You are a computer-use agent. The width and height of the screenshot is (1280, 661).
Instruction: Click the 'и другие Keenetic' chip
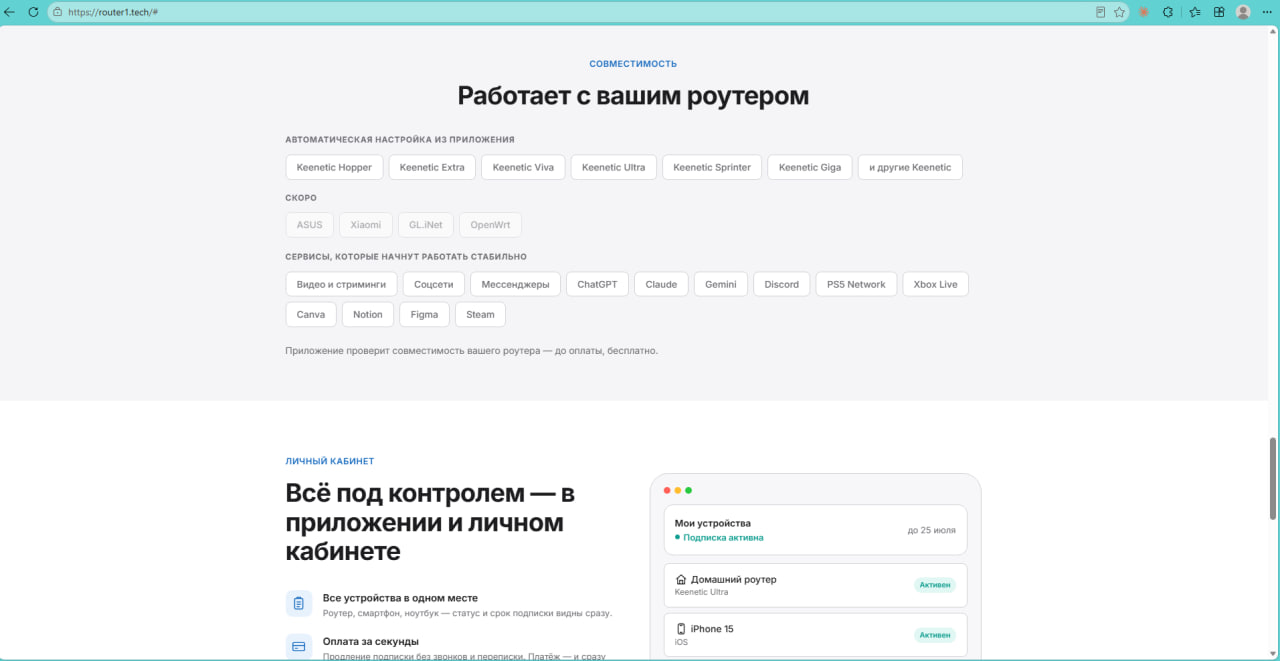click(x=910, y=167)
